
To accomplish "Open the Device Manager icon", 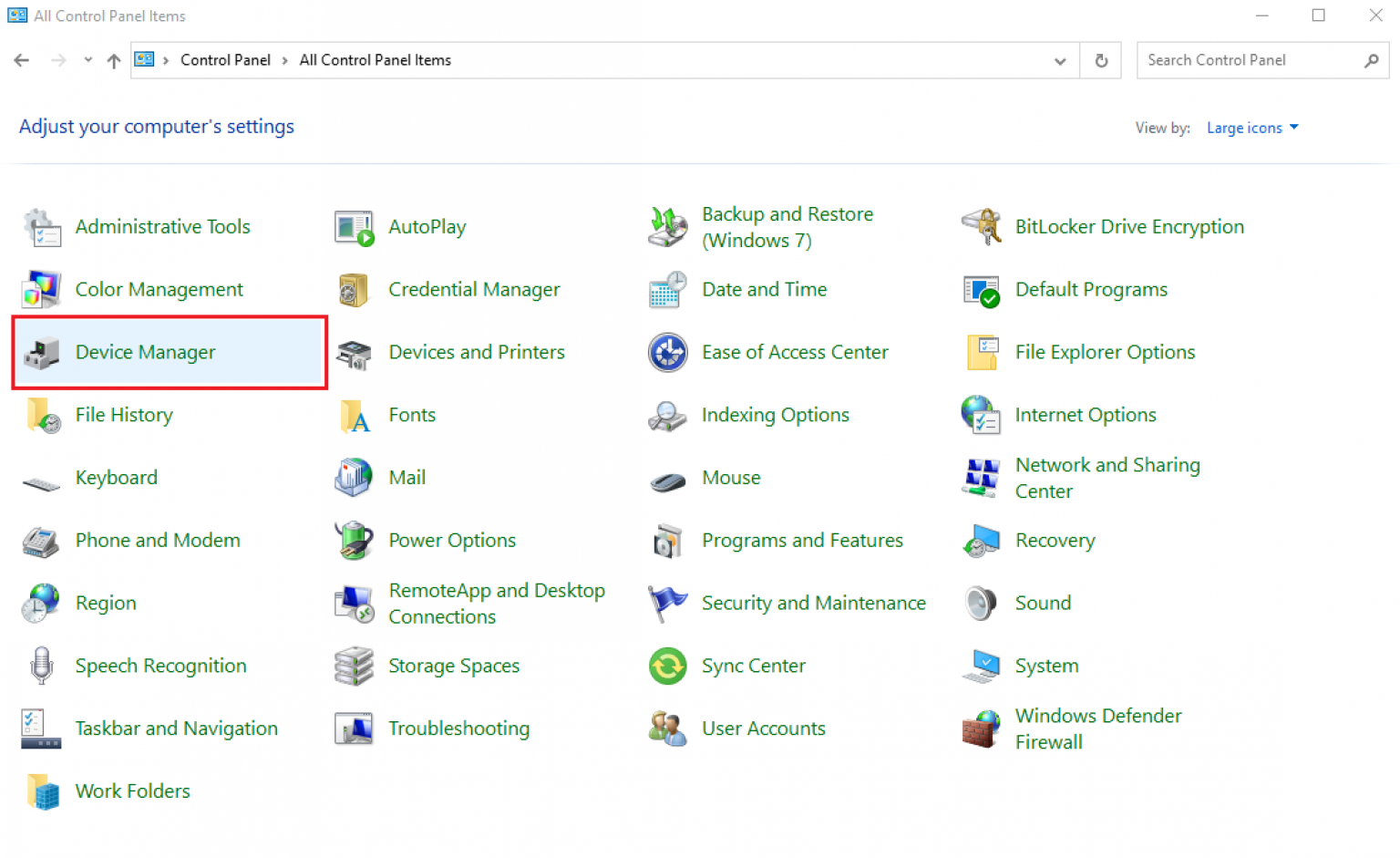I will pyautogui.click(x=41, y=353).
